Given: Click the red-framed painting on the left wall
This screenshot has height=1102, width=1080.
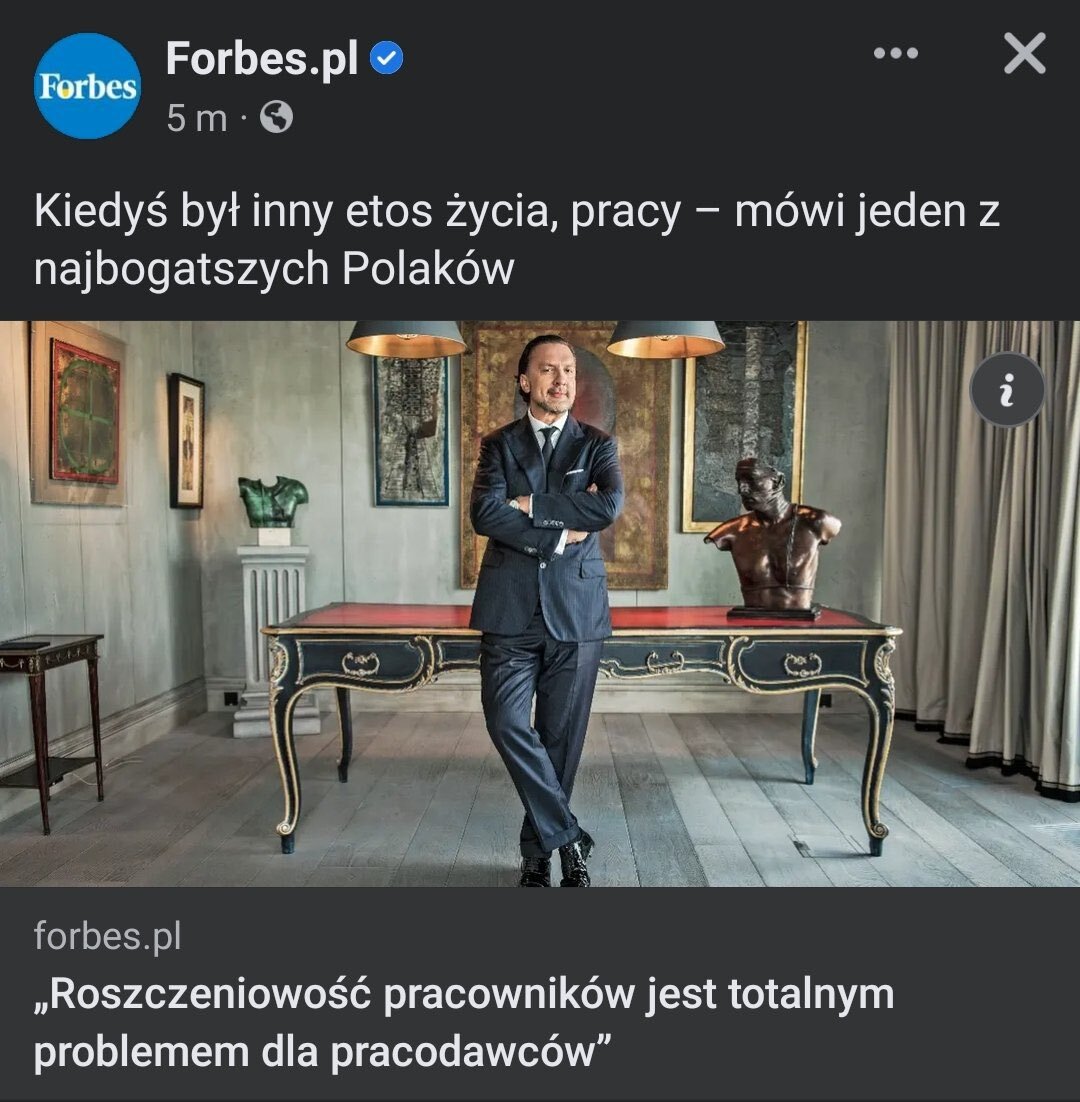Looking at the screenshot, I should (x=84, y=412).
